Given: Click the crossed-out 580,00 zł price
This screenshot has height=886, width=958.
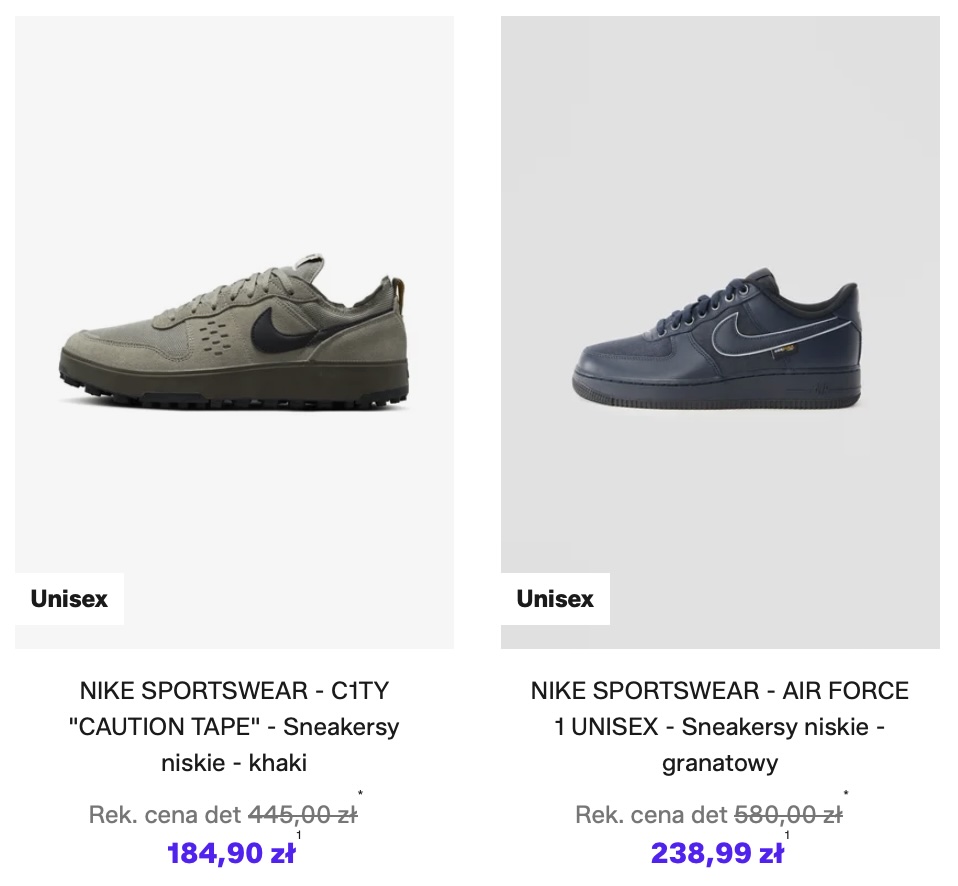Looking at the screenshot, I should point(788,815).
